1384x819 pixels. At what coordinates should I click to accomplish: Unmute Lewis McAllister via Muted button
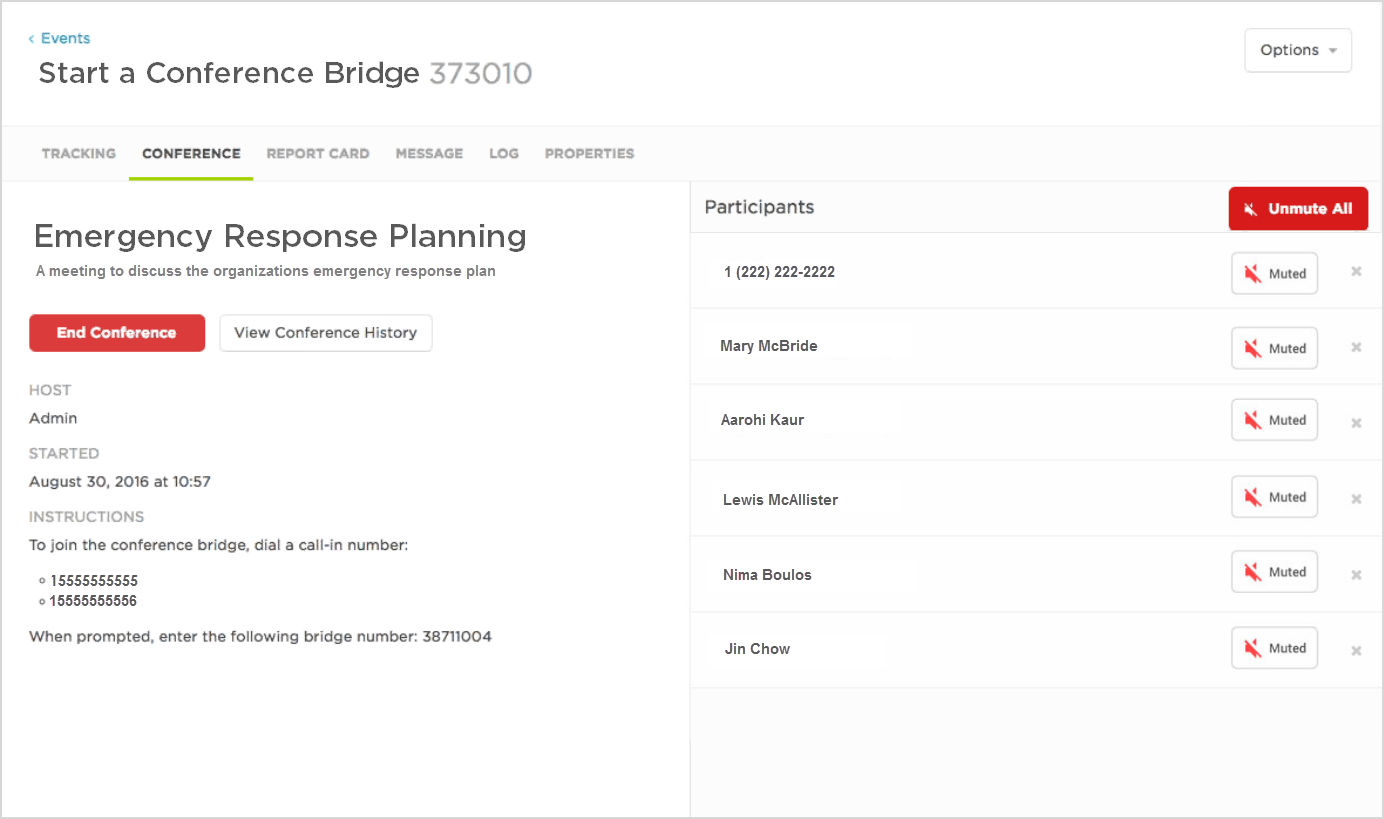1274,497
